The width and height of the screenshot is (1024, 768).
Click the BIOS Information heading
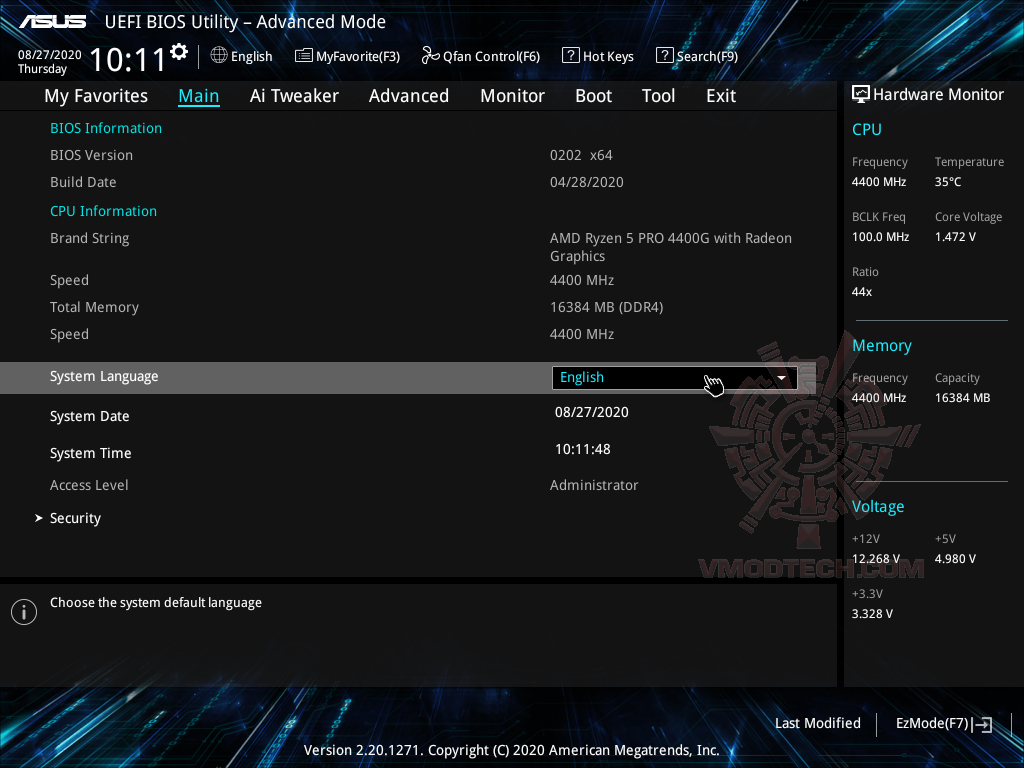click(106, 128)
